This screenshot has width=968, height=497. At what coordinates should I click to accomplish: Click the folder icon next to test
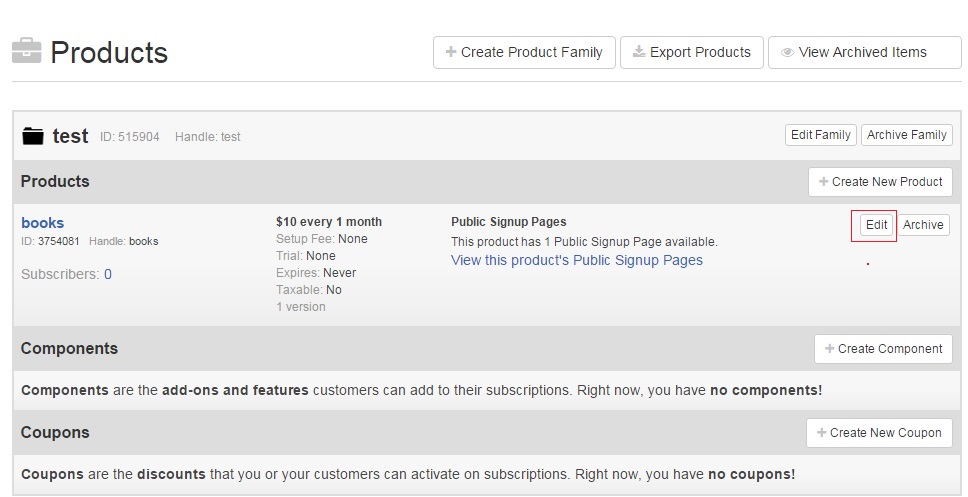[x=33, y=135]
